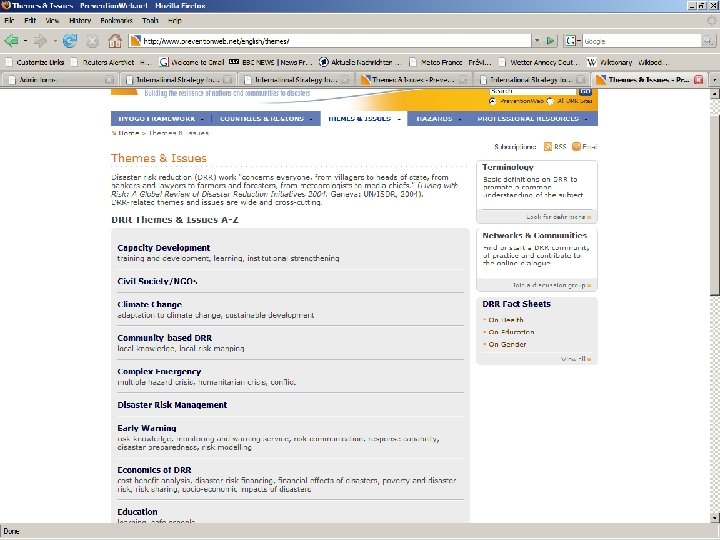Open the Welcome to Gmail bookmark

(x=191, y=62)
